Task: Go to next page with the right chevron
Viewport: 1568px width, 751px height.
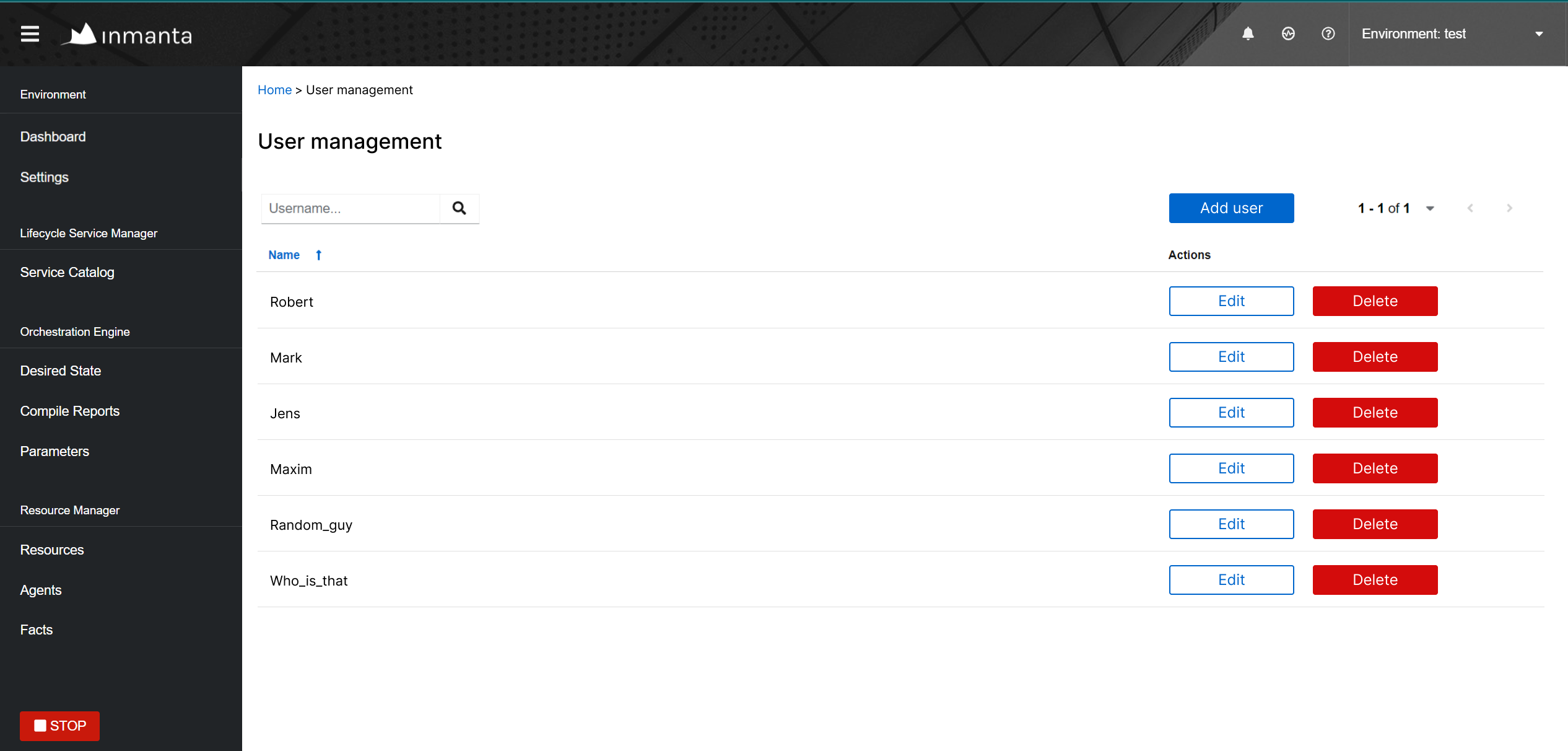Action: point(1510,208)
